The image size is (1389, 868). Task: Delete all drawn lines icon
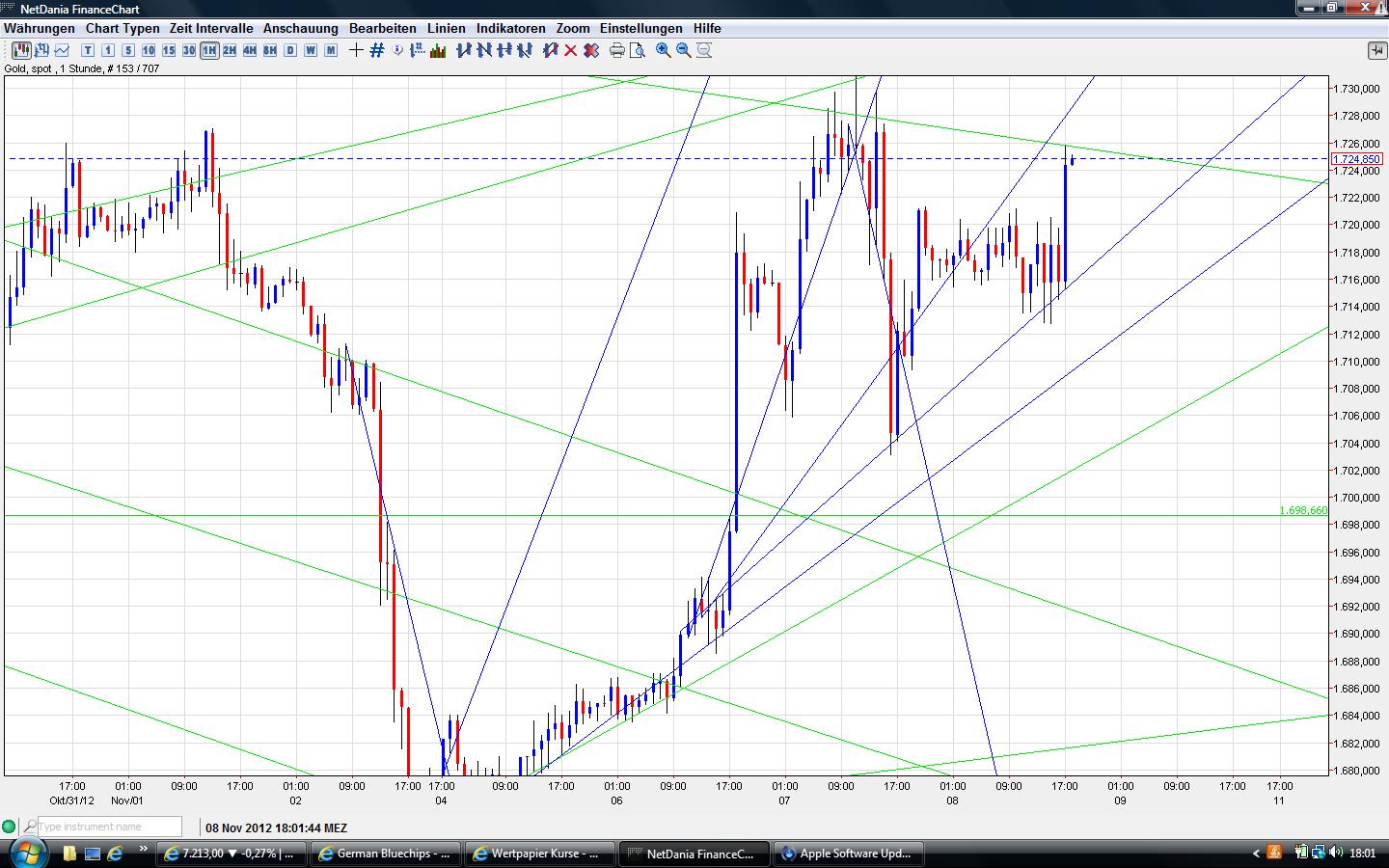click(x=591, y=50)
